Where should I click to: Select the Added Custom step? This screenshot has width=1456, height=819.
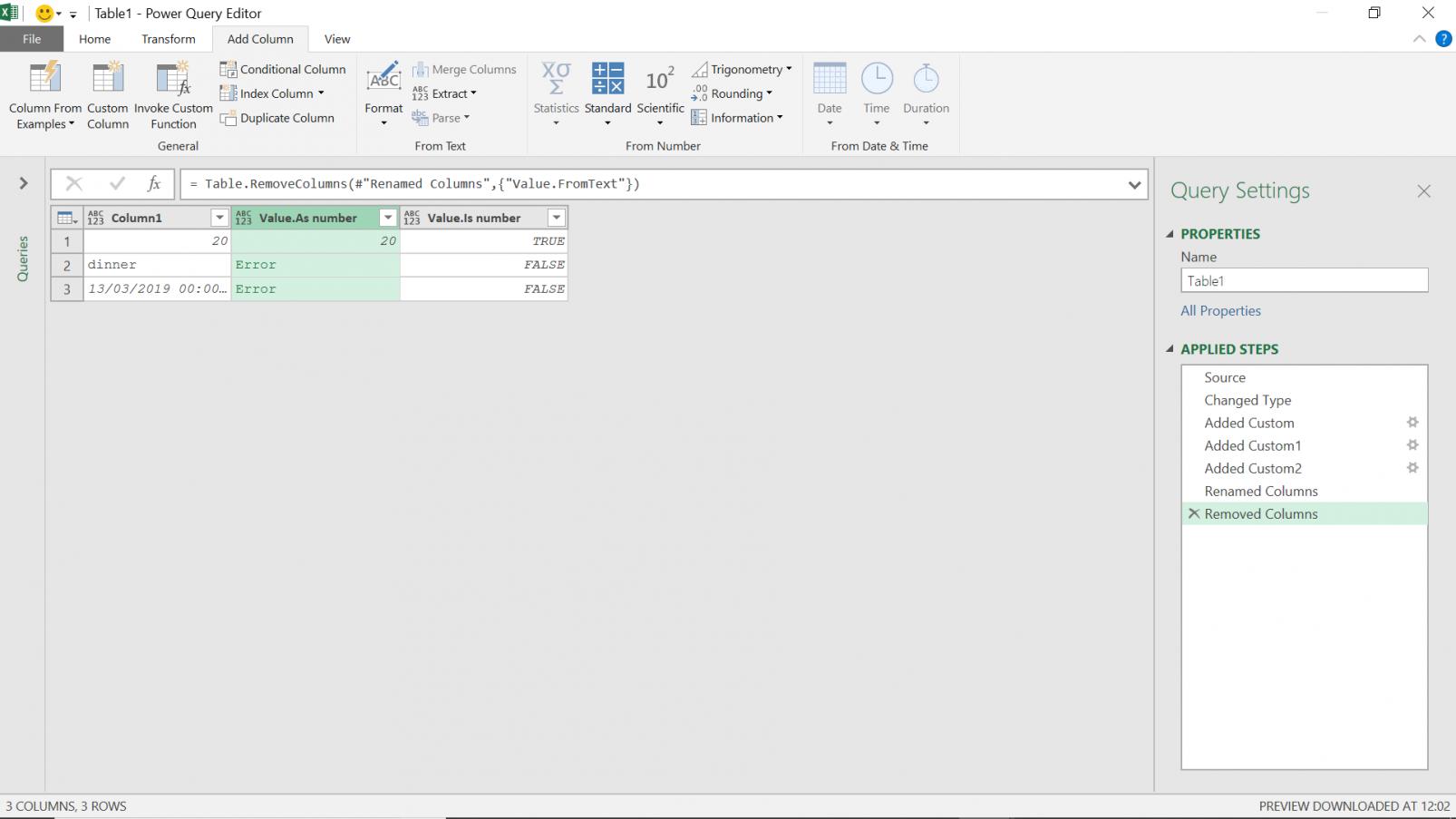(1305, 423)
